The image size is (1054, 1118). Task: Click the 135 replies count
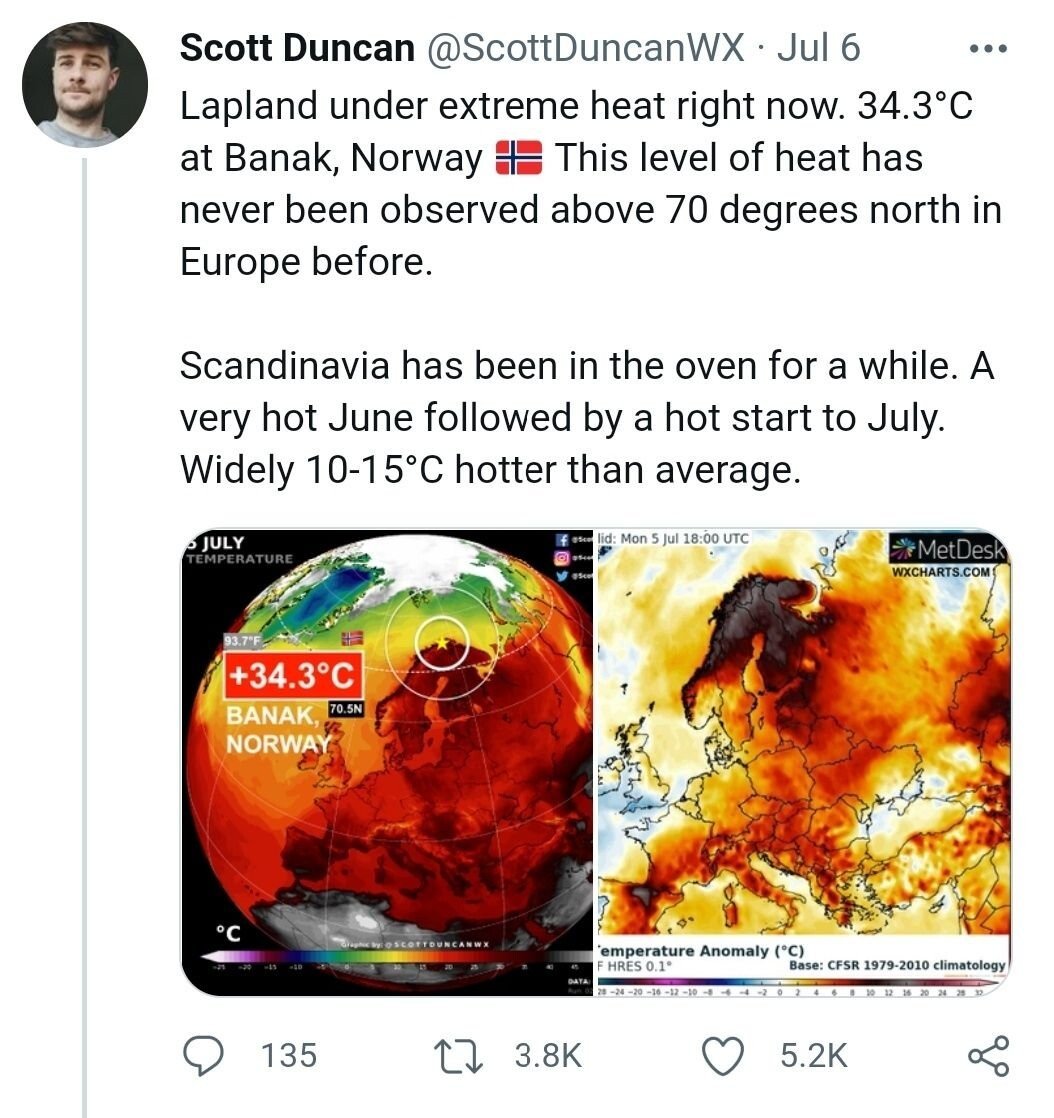(x=288, y=1056)
